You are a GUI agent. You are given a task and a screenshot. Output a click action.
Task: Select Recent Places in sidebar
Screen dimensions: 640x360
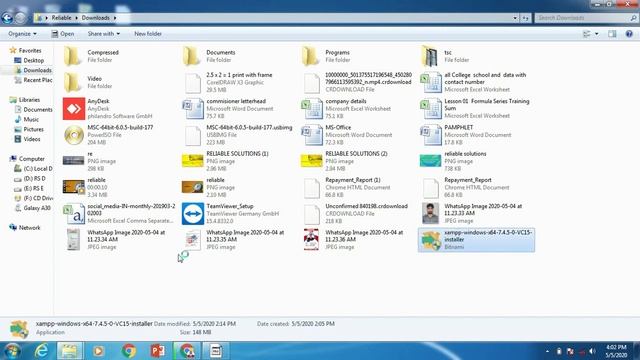tap(33, 80)
